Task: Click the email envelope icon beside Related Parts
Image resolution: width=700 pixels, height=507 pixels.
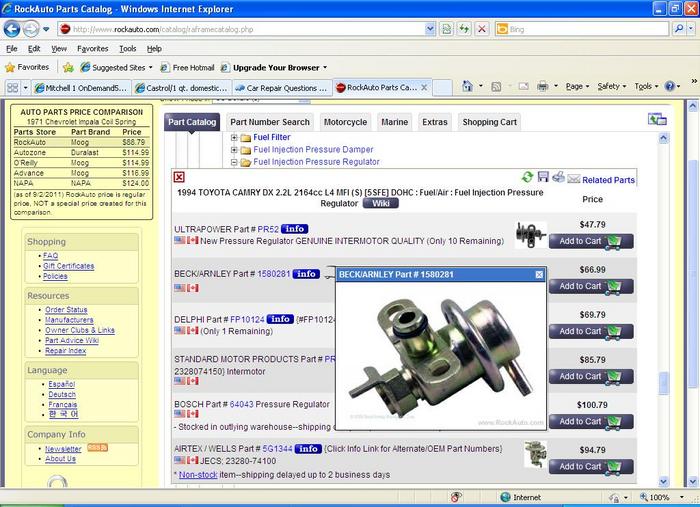Action: click(573, 179)
